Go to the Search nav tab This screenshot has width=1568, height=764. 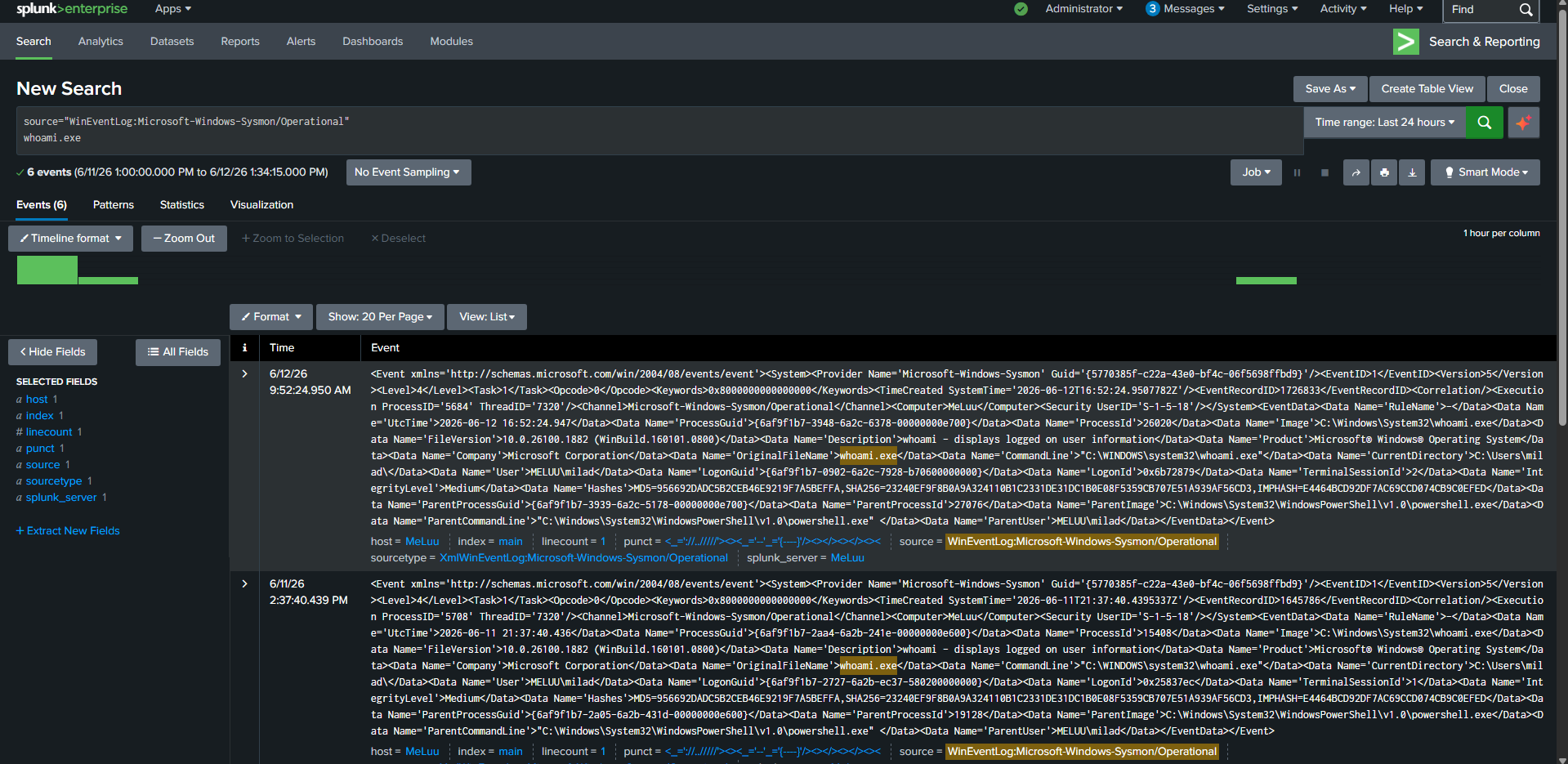(34, 42)
